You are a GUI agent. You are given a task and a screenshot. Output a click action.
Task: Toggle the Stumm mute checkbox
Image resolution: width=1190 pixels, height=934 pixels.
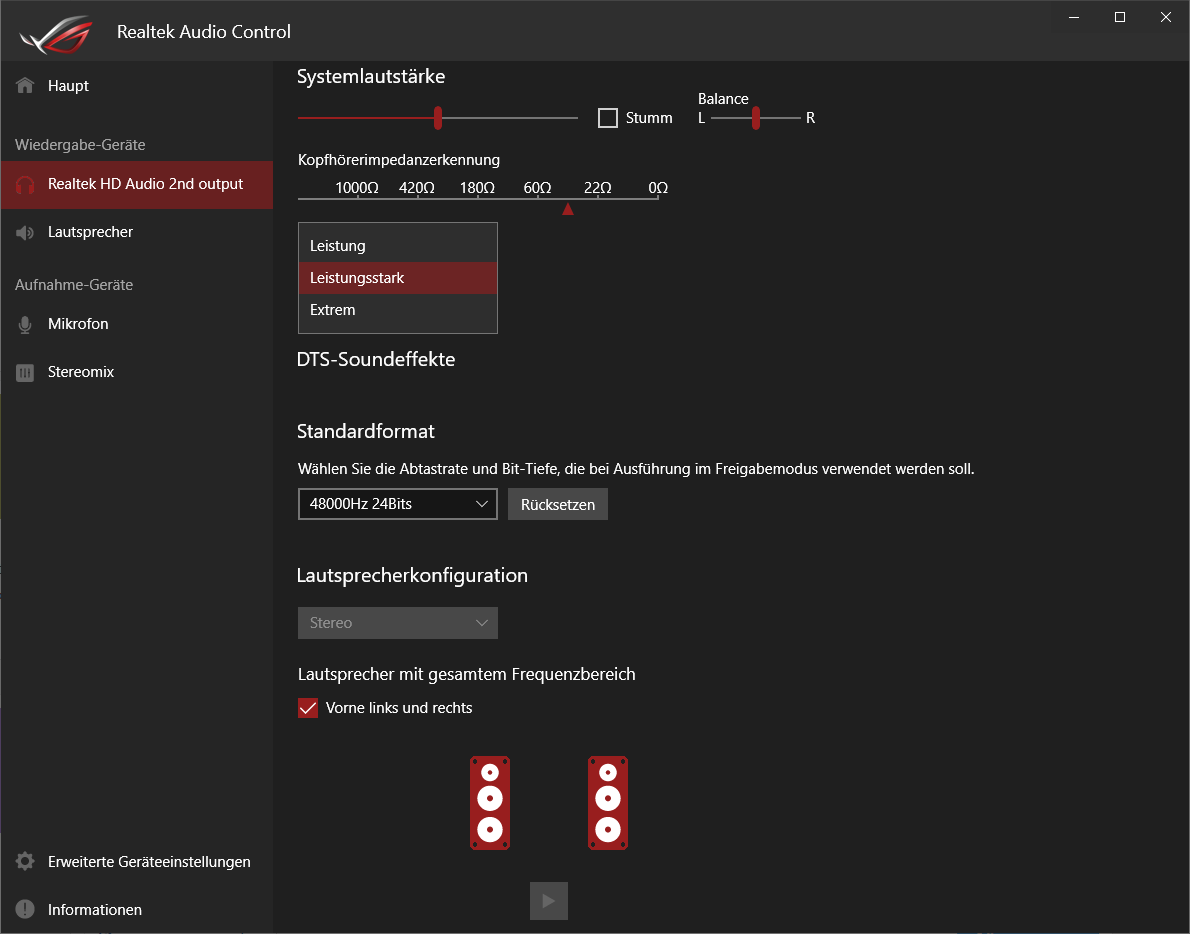click(x=608, y=118)
